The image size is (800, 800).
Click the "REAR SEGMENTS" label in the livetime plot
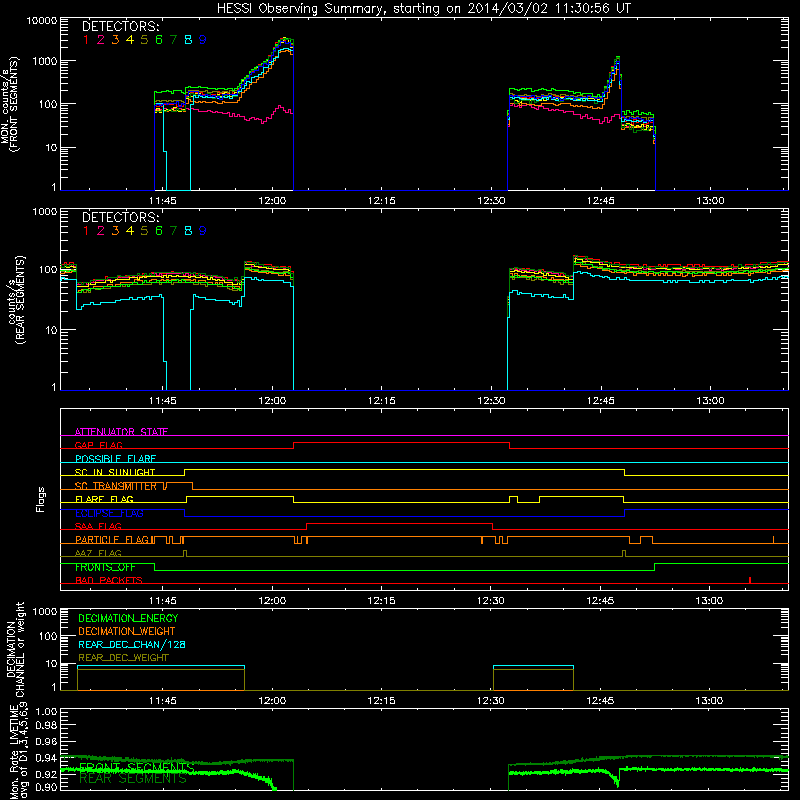click(x=133, y=779)
